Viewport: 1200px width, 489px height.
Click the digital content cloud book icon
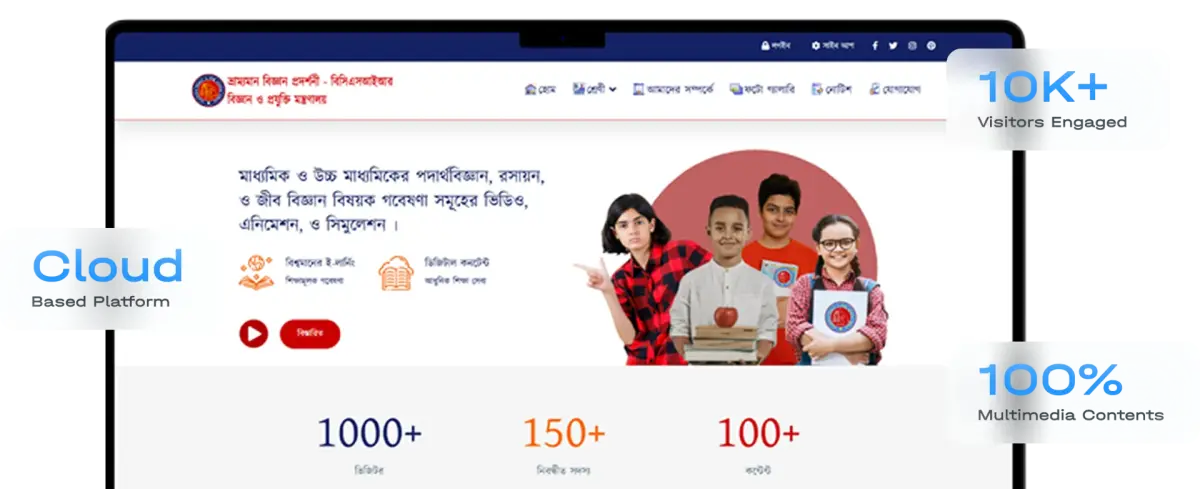[x=396, y=272]
